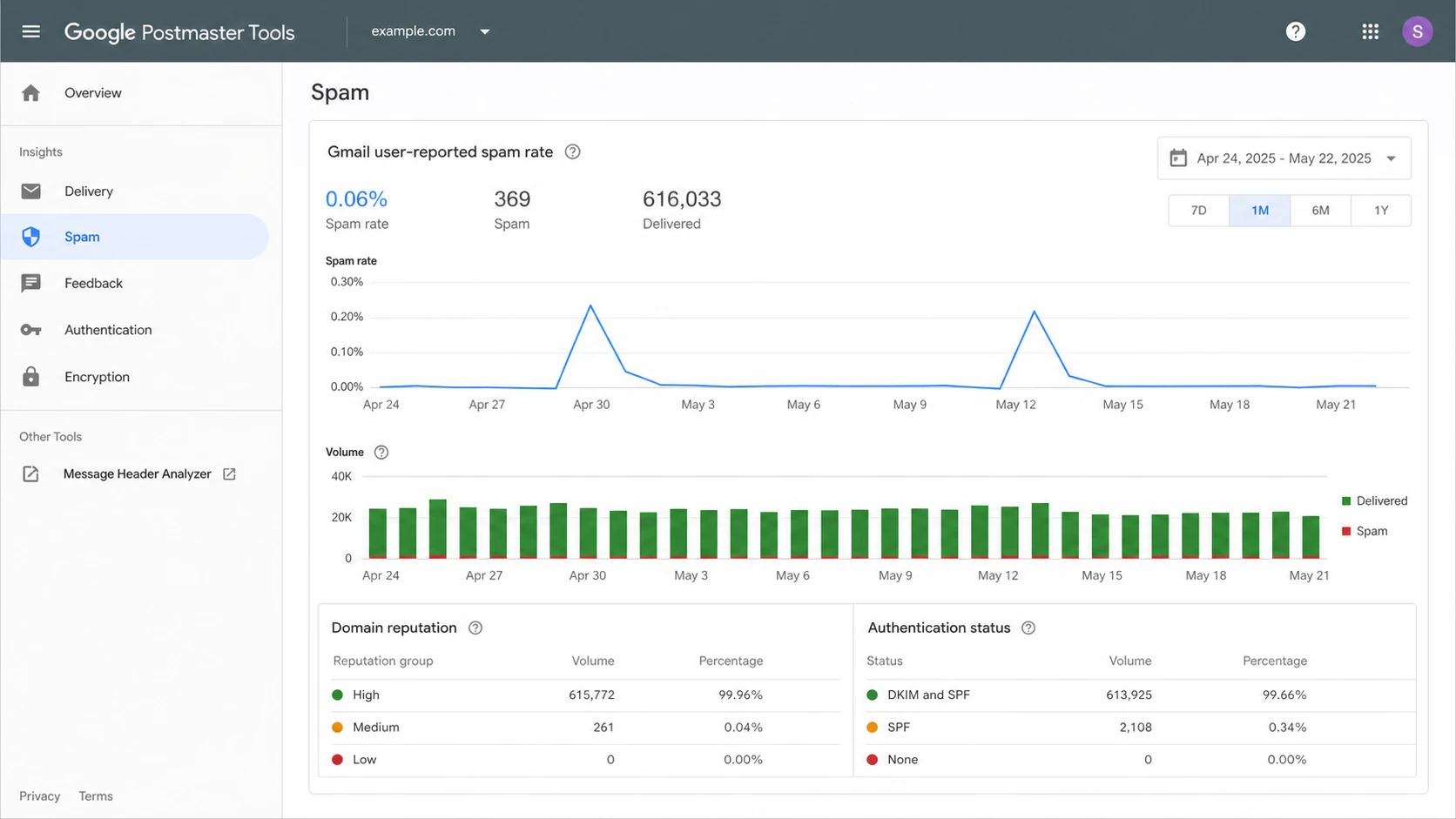1456x819 pixels.
Task: Open Feedback insights page
Action: pyautogui.click(x=93, y=284)
